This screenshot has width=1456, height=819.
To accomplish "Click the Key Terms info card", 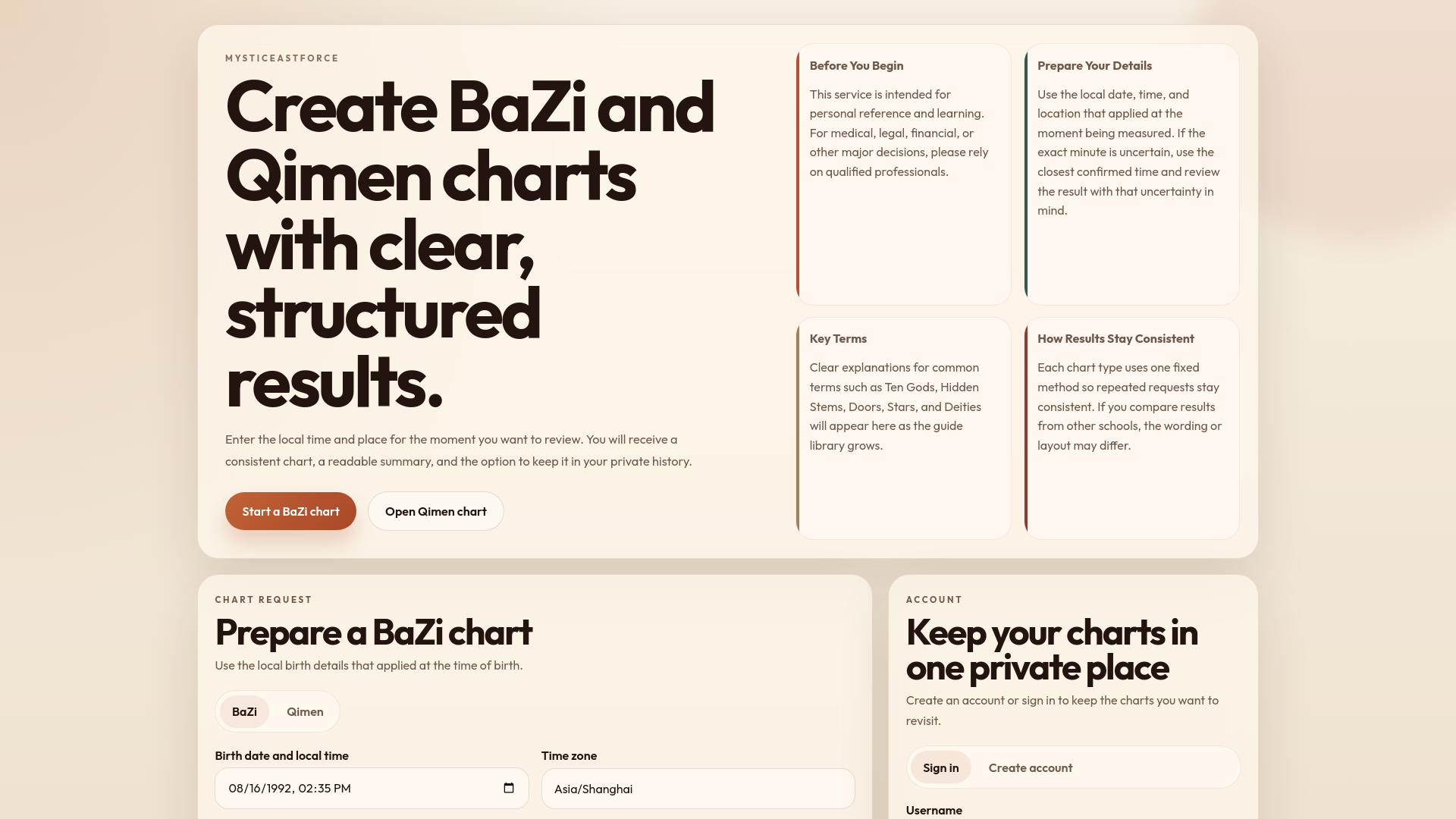I will tap(903, 428).
